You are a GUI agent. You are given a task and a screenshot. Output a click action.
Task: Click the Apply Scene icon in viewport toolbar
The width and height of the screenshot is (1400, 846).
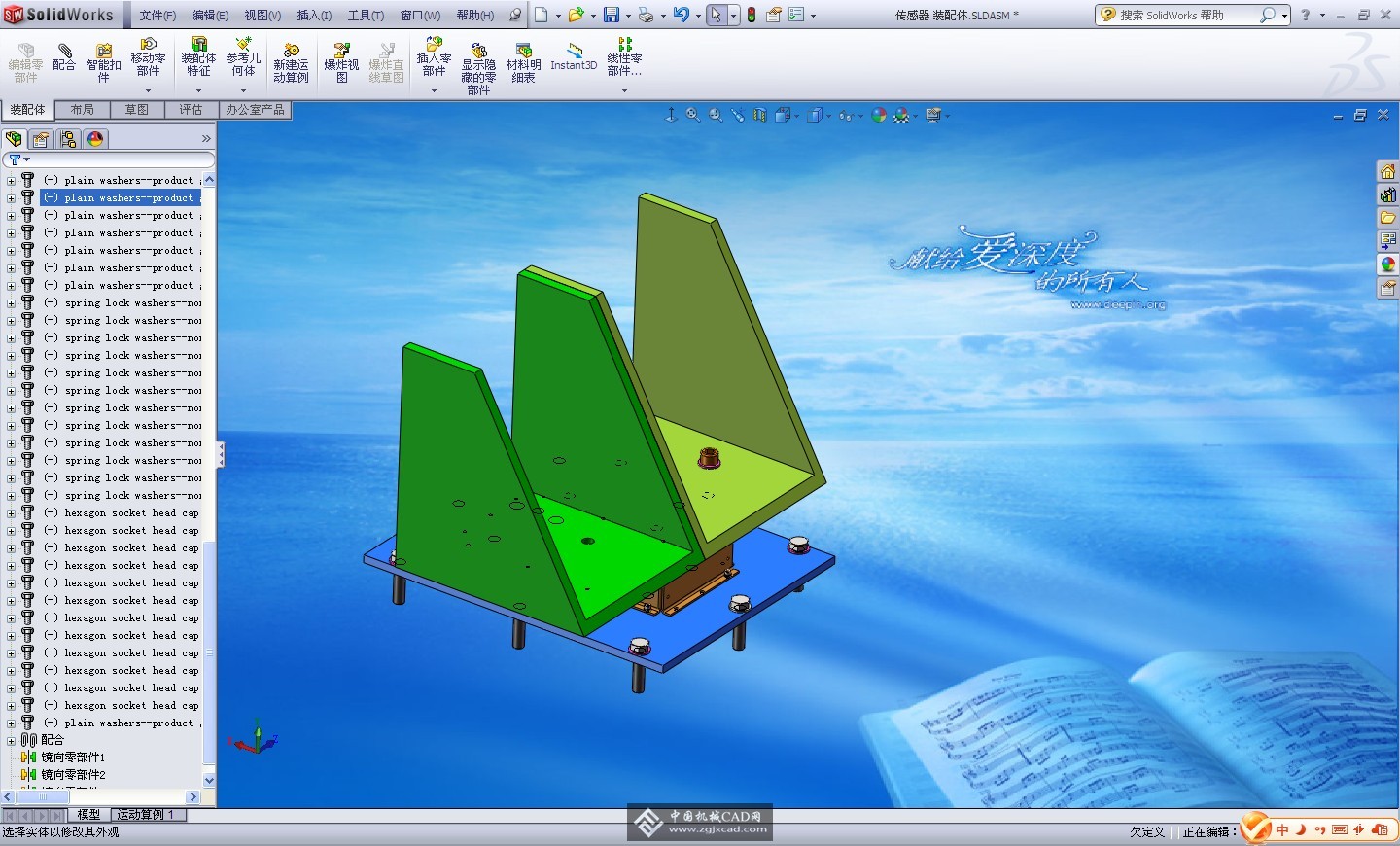(x=901, y=115)
